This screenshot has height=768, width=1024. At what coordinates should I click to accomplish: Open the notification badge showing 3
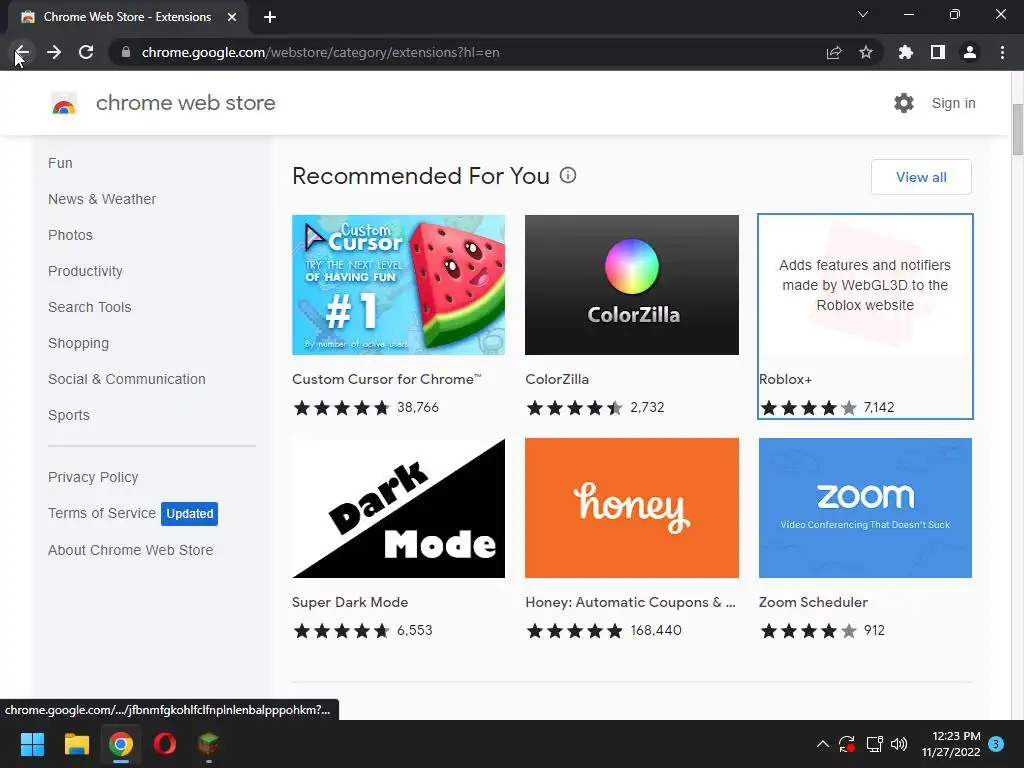pos(996,744)
